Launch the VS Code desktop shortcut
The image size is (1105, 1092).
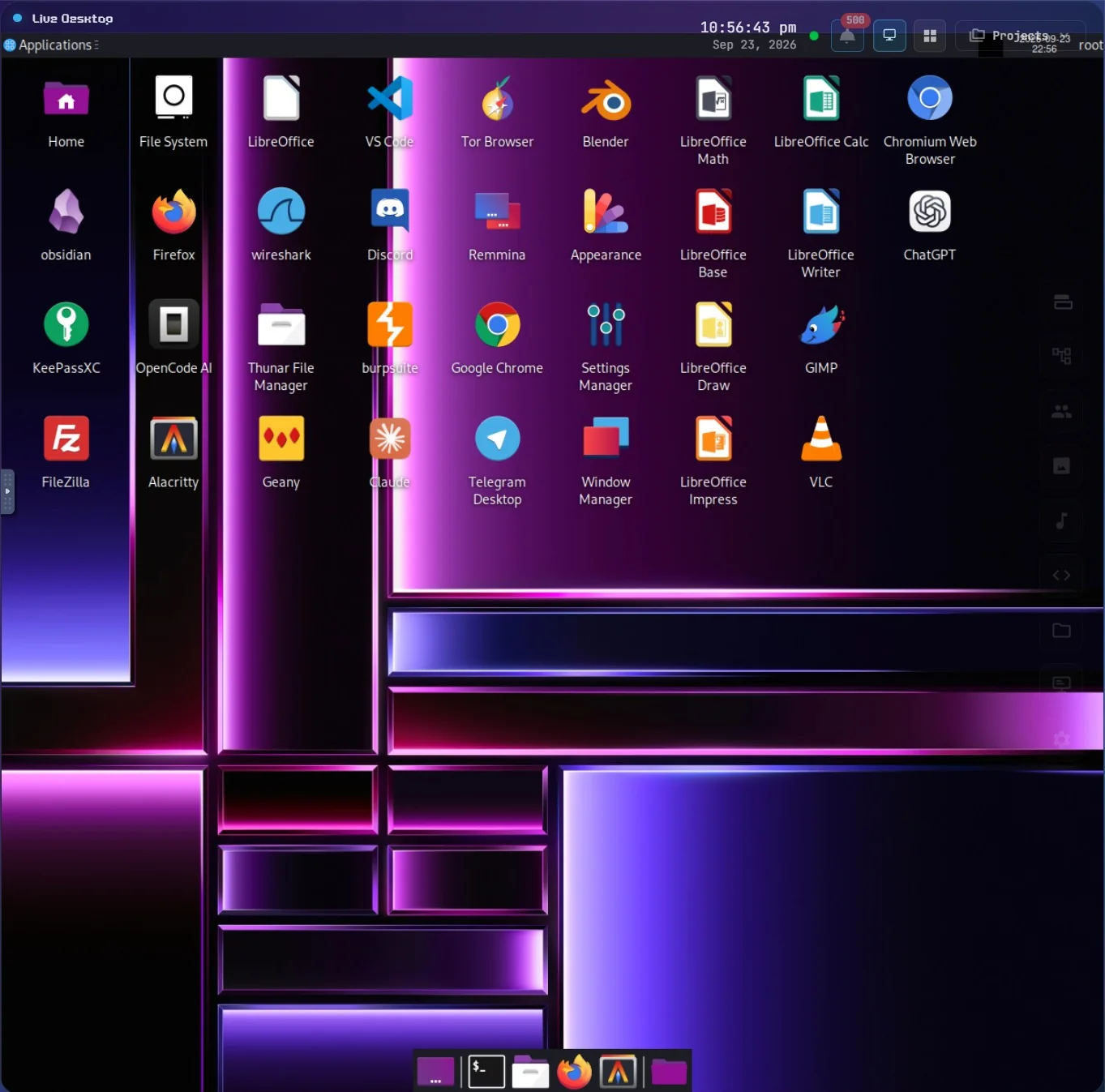click(390, 99)
